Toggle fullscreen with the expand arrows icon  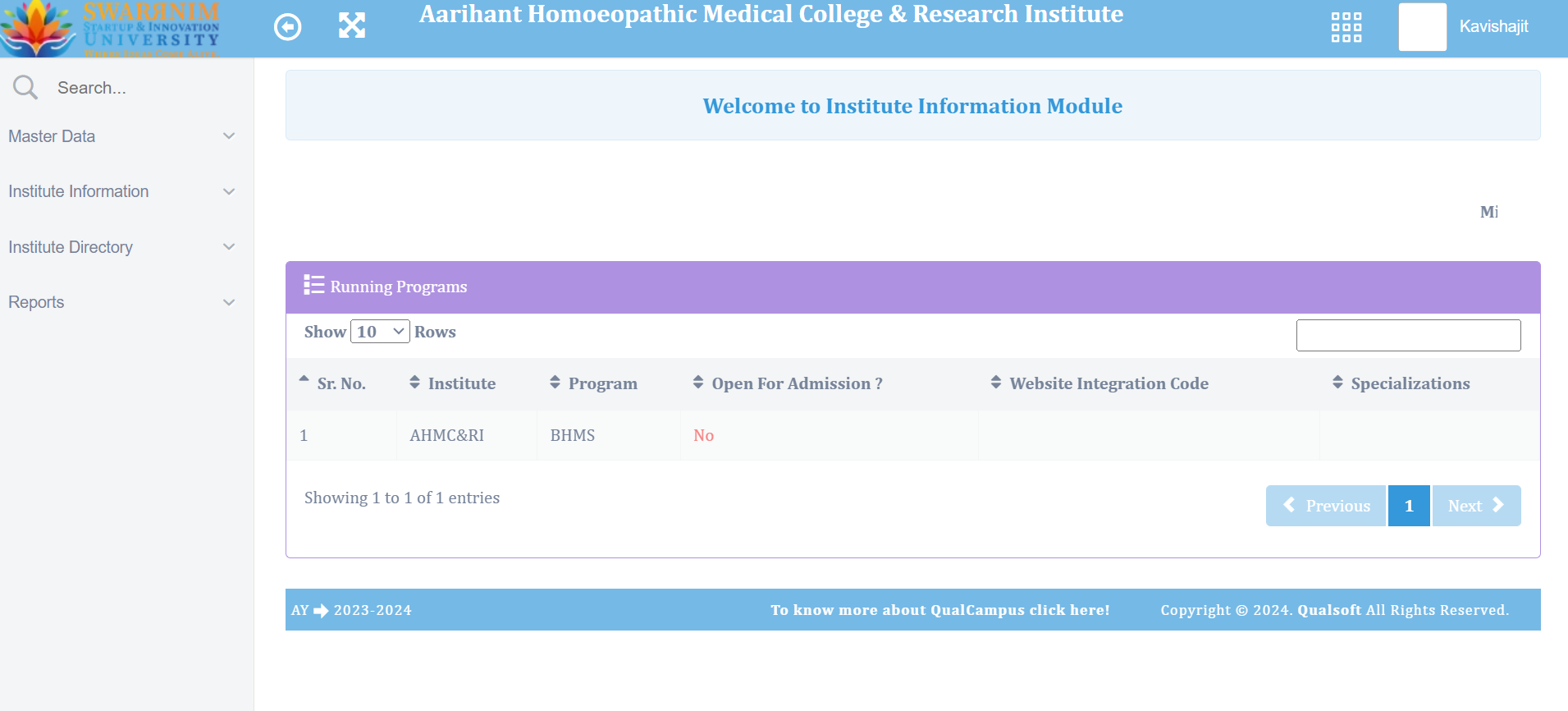tap(352, 25)
